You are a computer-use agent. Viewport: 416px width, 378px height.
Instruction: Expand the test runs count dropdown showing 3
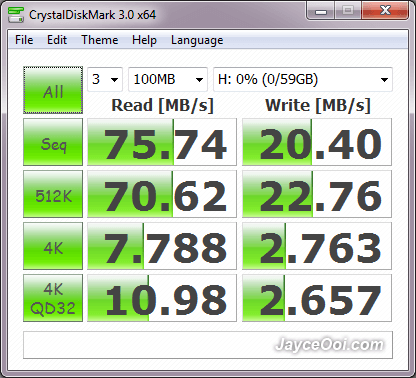(105, 79)
